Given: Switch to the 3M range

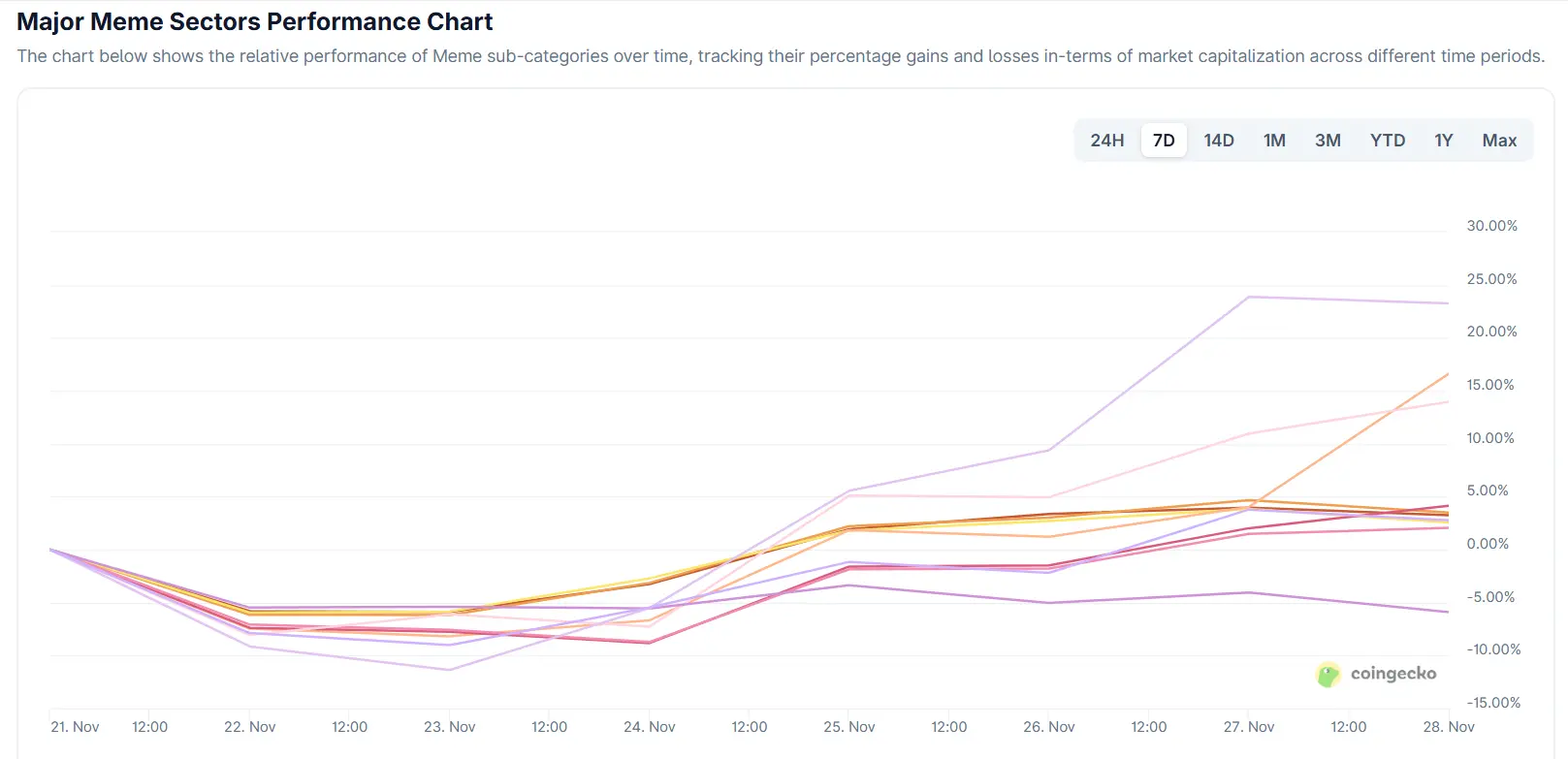Looking at the screenshot, I should [1328, 141].
